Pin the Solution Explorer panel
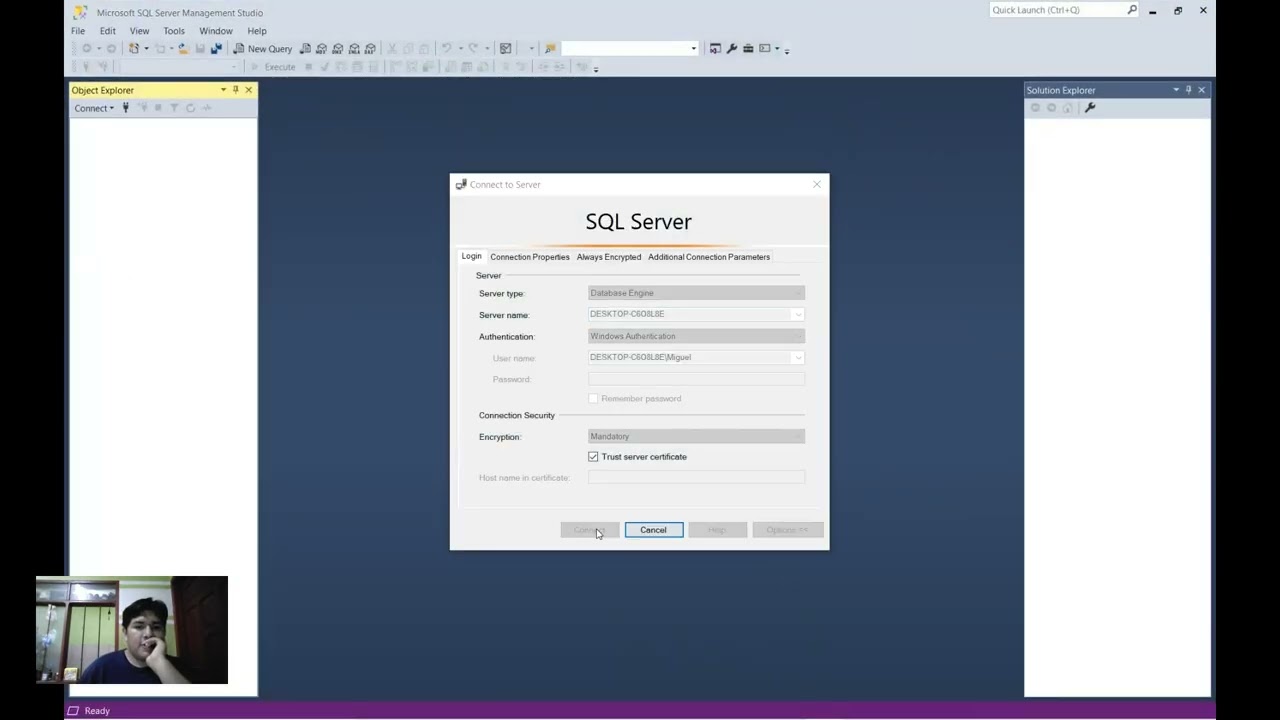 click(1189, 90)
